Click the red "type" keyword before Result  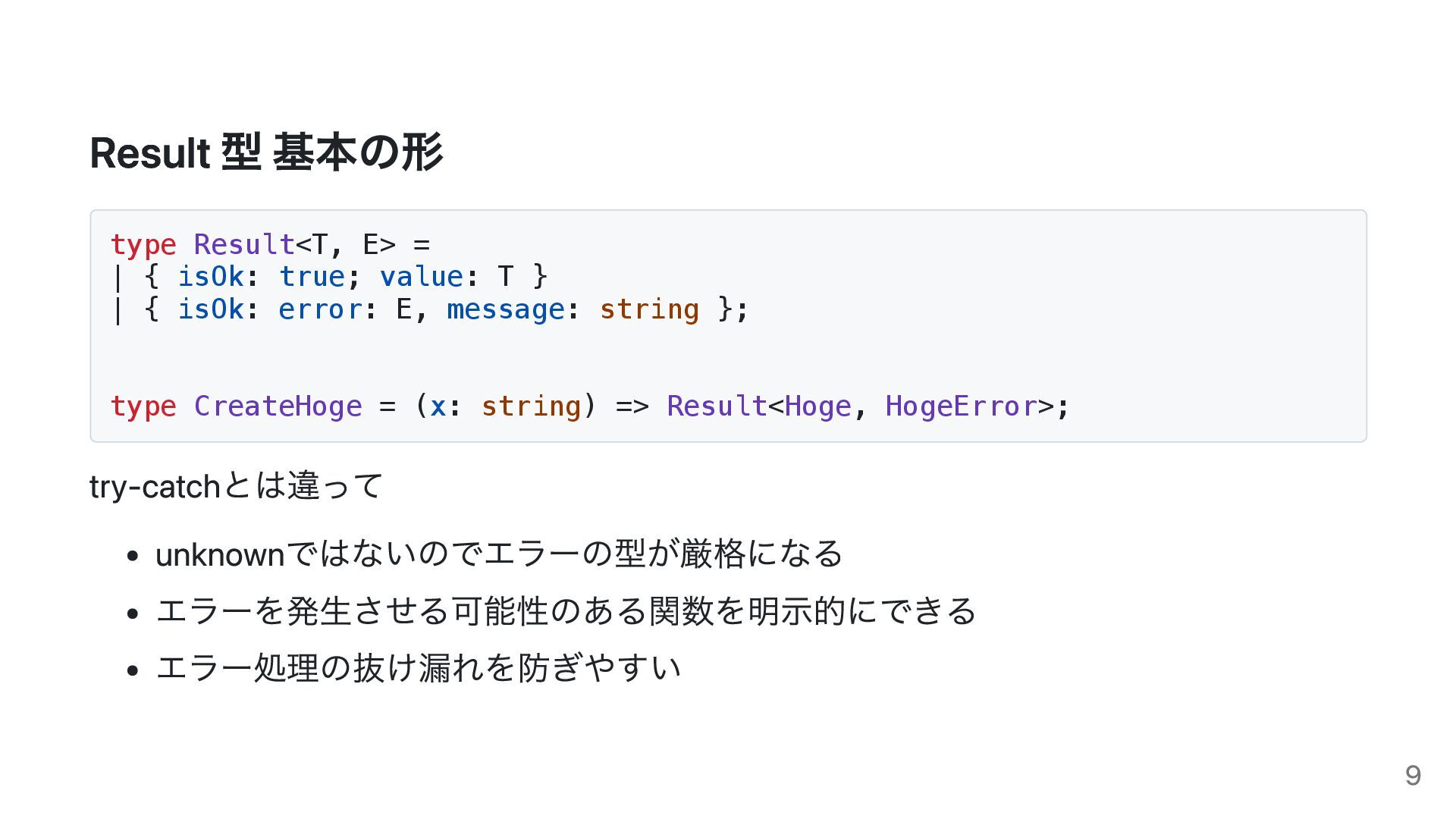tap(143, 245)
